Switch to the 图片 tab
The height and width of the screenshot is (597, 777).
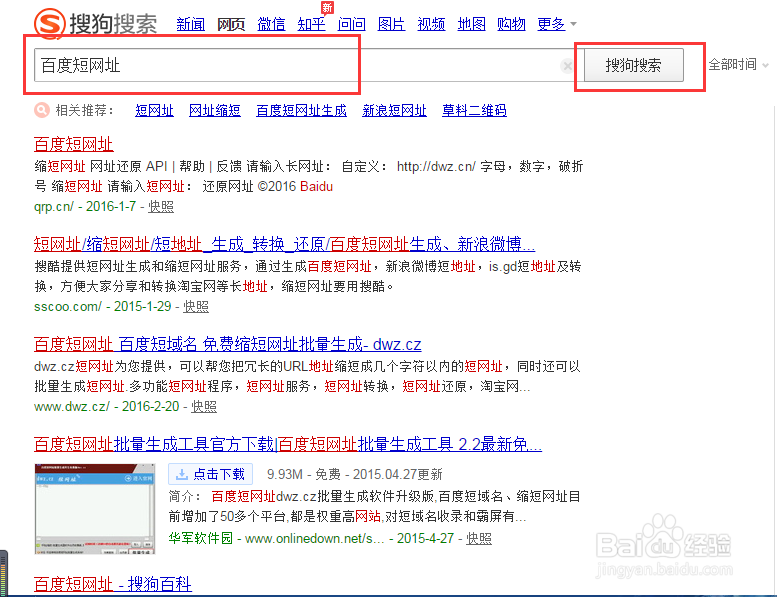[x=391, y=24]
